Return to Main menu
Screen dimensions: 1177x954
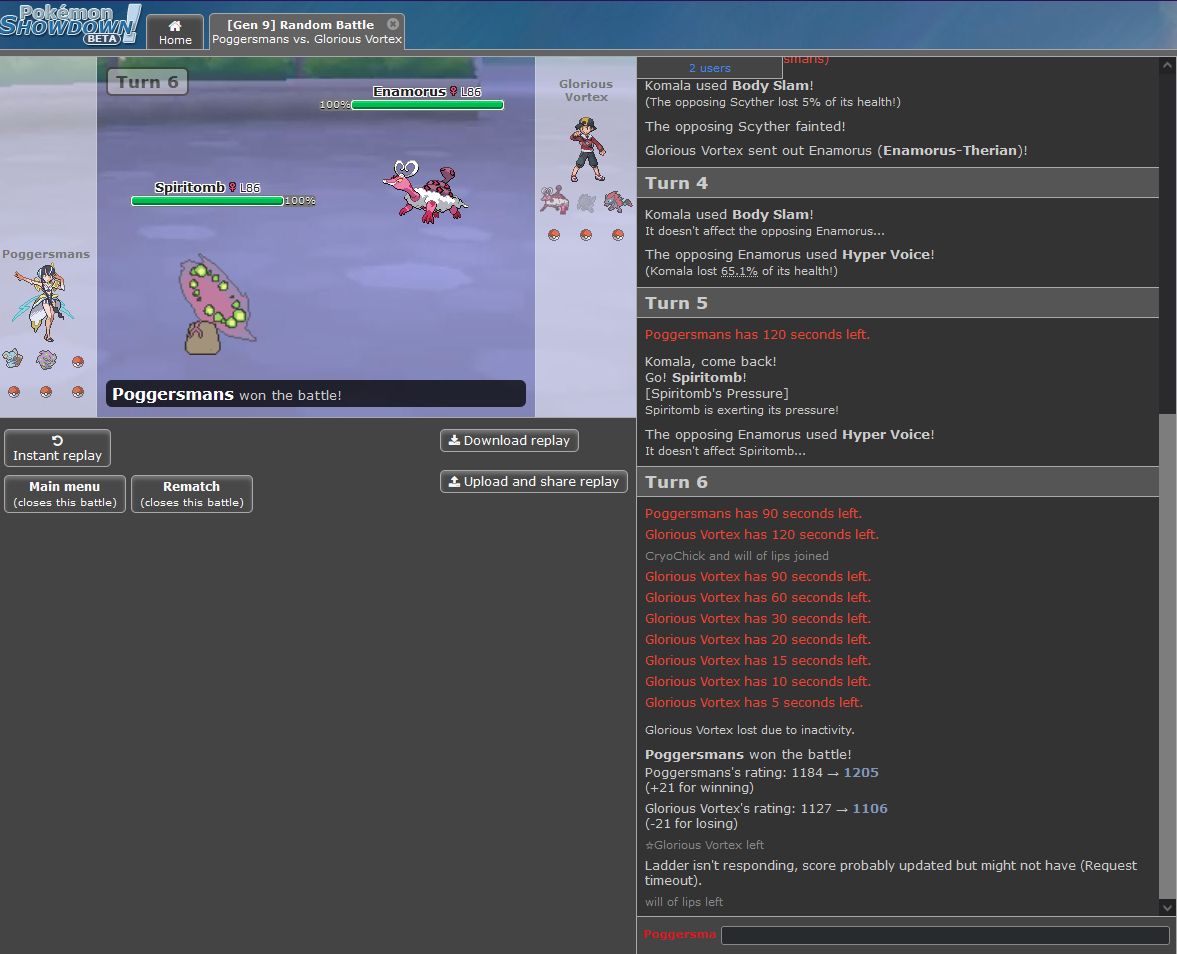point(65,494)
